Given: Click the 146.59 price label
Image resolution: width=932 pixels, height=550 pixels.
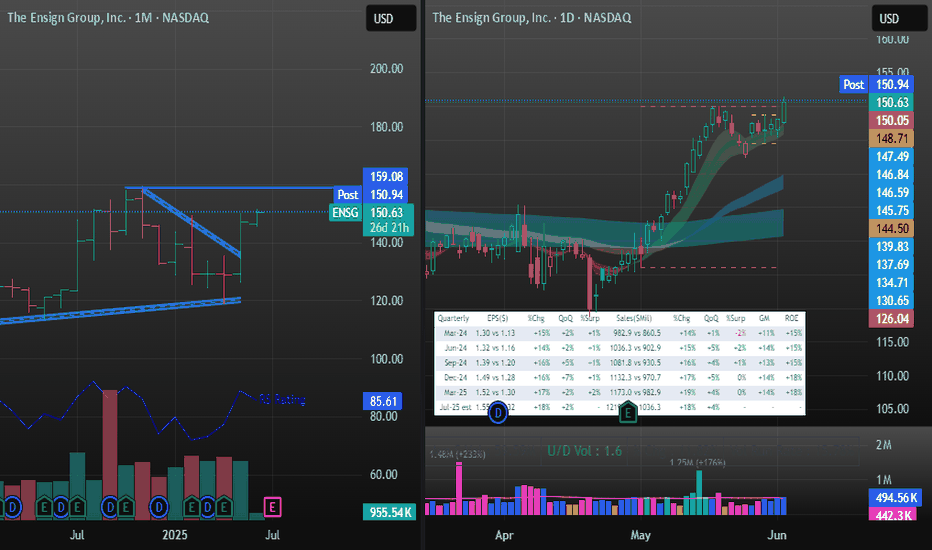Looking at the screenshot, I should pyautogui.click(x=892, y=193).
